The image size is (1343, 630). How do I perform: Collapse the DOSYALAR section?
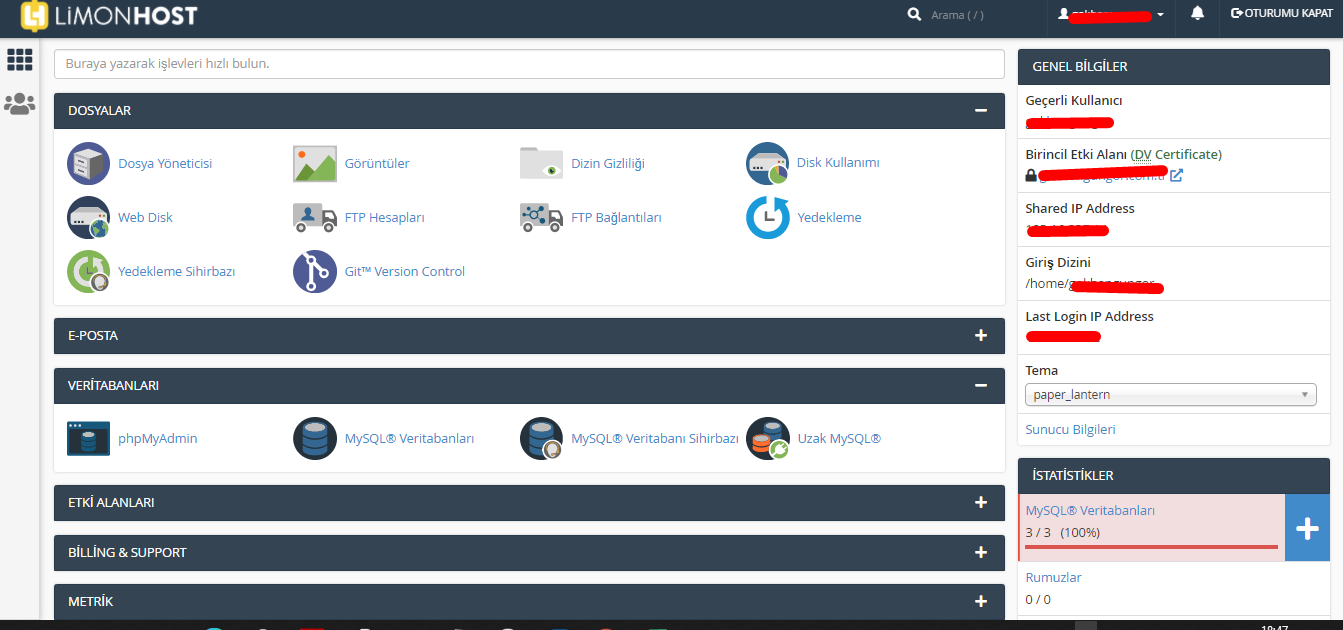coord(981,110)
